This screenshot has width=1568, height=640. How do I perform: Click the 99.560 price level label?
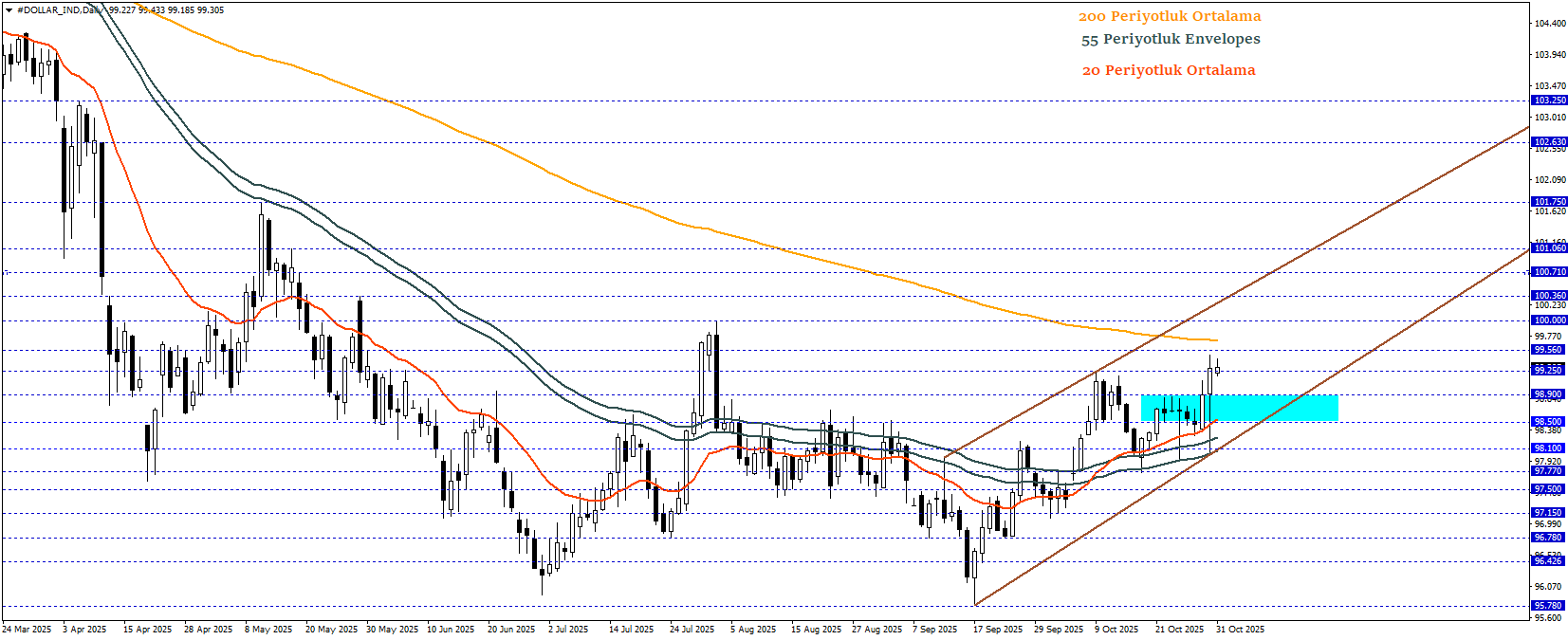pyautogui.click(x=1549, y=350)
